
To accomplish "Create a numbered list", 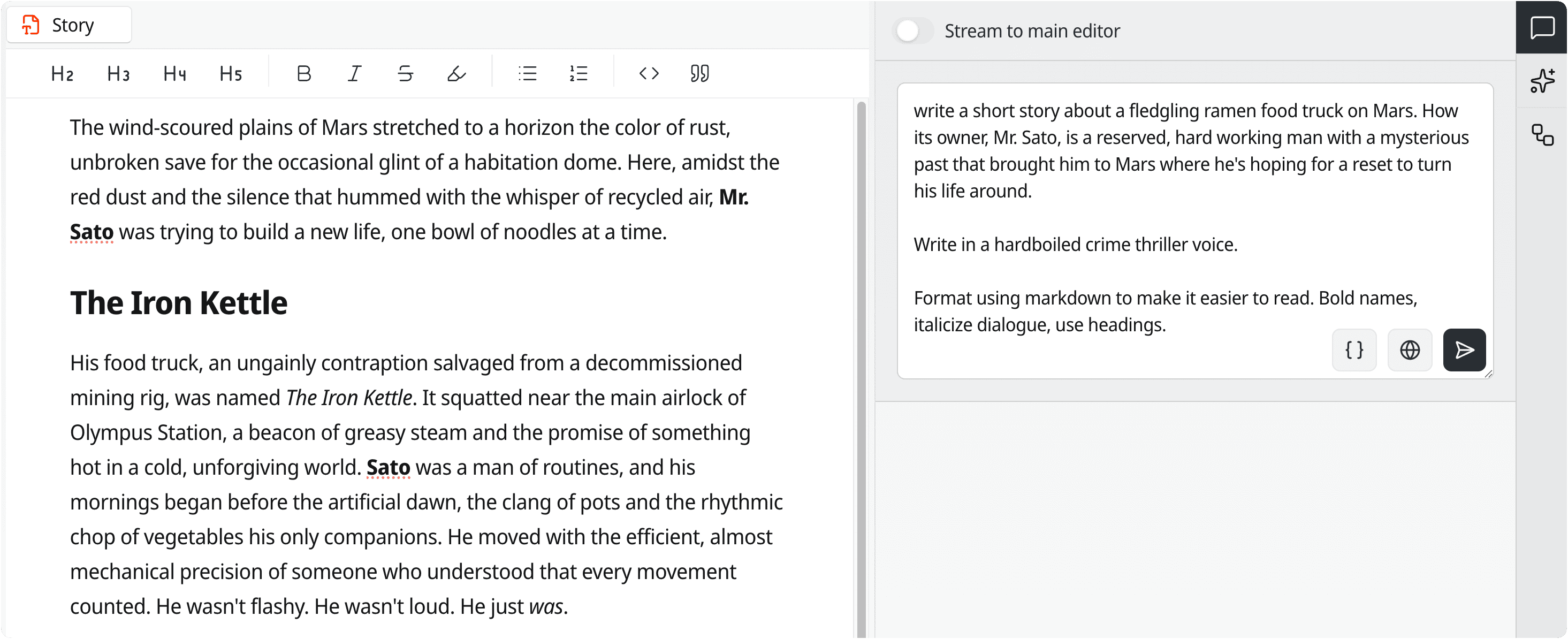I will click(577, 73).
